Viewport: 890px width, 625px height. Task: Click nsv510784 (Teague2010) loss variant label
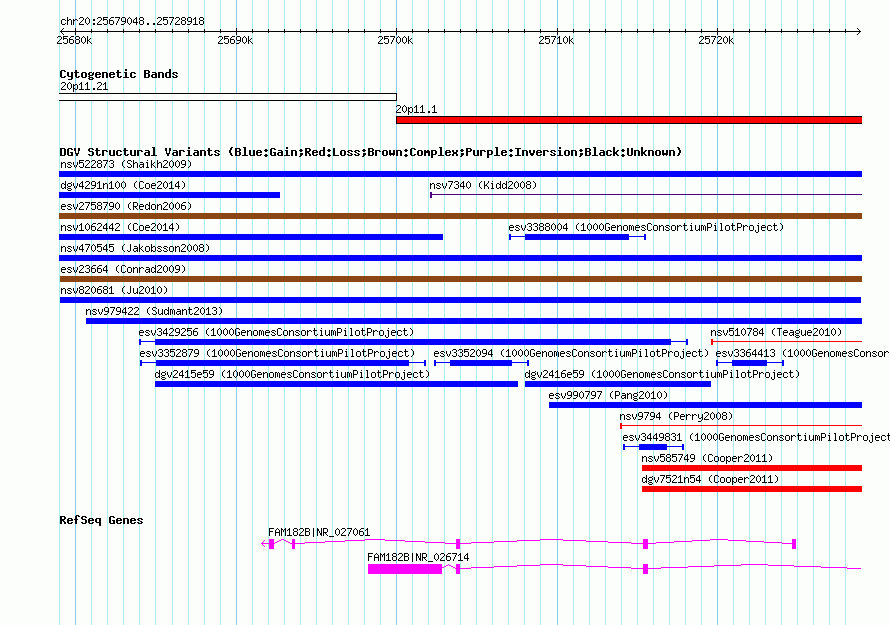pos(776,332)
